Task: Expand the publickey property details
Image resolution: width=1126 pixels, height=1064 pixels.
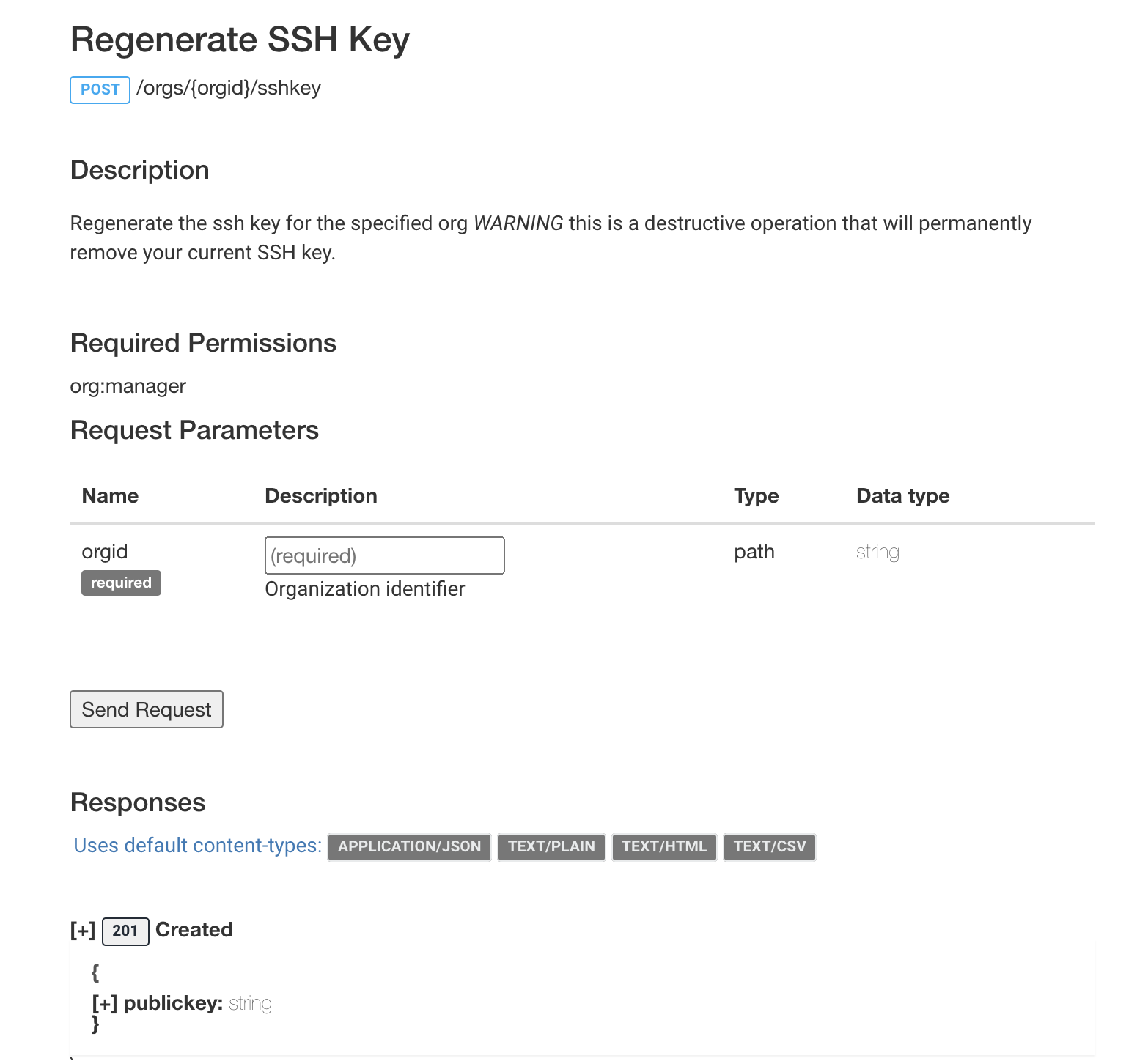Action: coord(105,1003)
